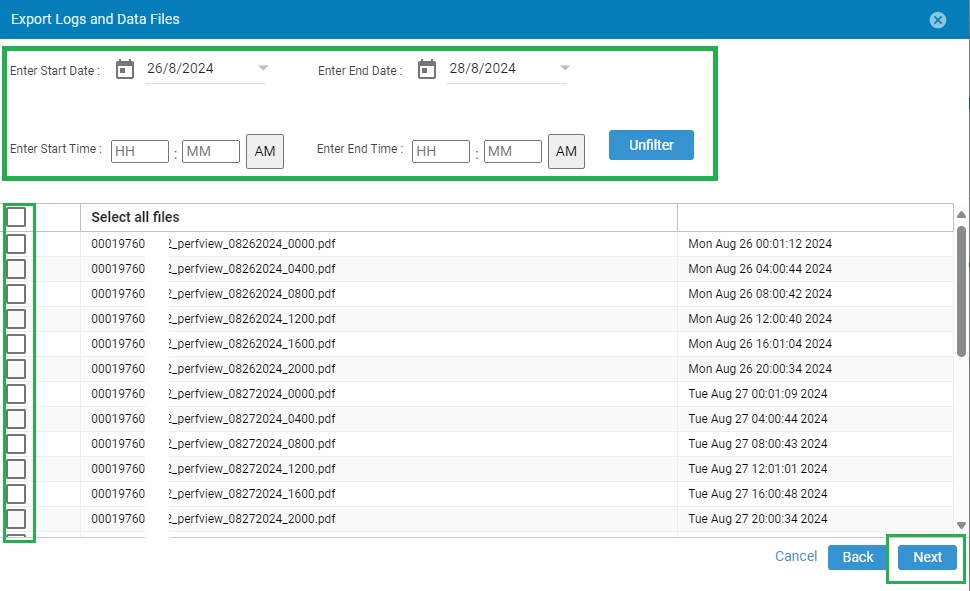Click the Cancel link

pos(795,556)
